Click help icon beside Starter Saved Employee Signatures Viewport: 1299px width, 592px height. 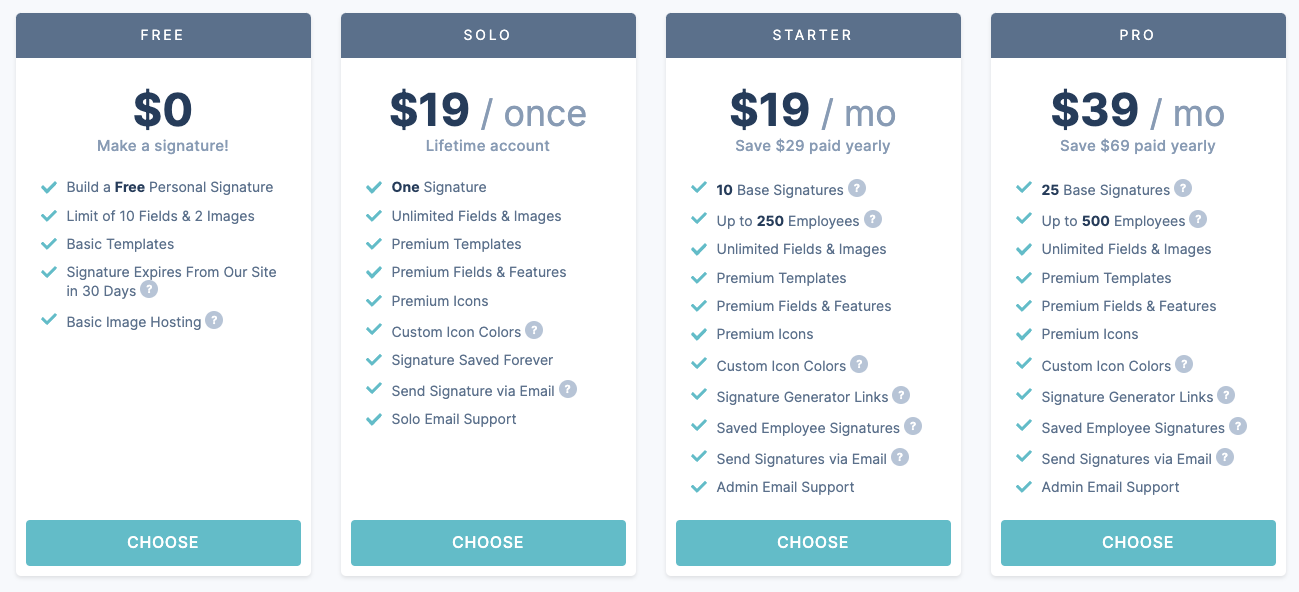coord(913,426)
